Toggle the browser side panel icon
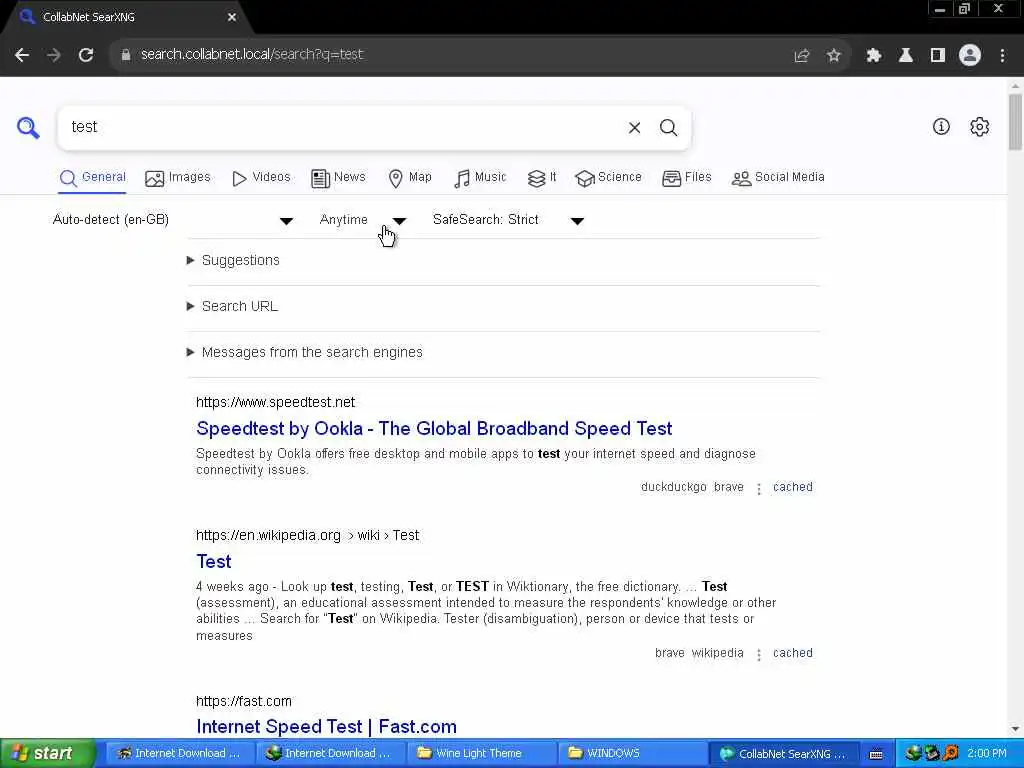 point(938,56)
